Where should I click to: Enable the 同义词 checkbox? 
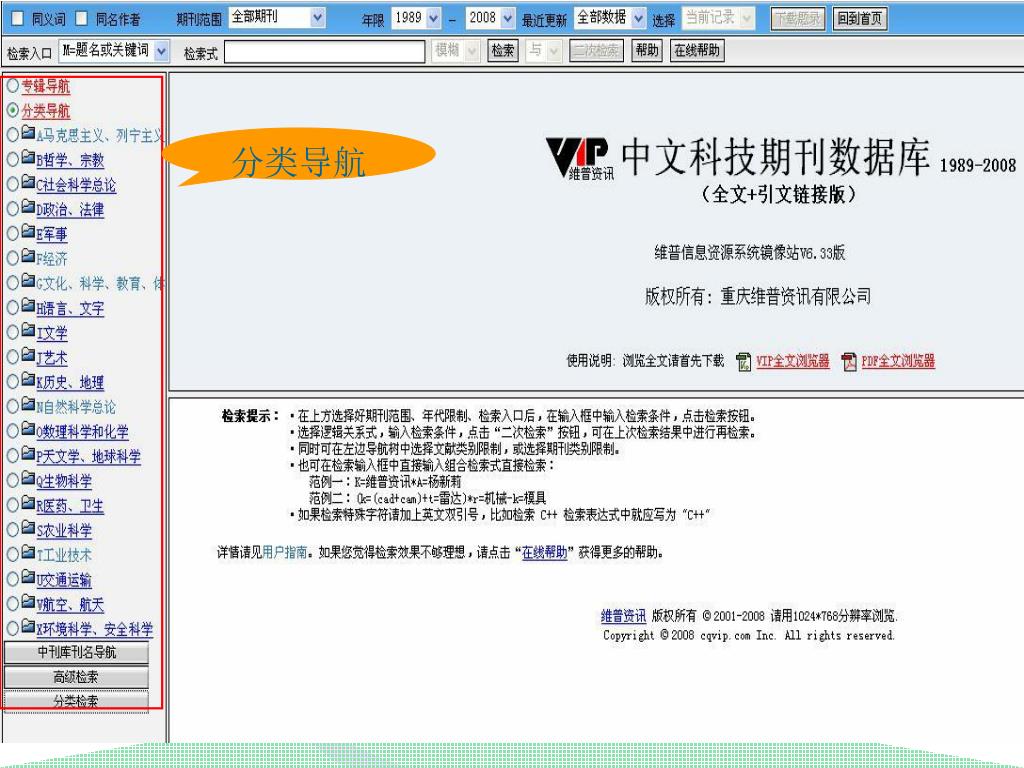[x=18, y=18]
